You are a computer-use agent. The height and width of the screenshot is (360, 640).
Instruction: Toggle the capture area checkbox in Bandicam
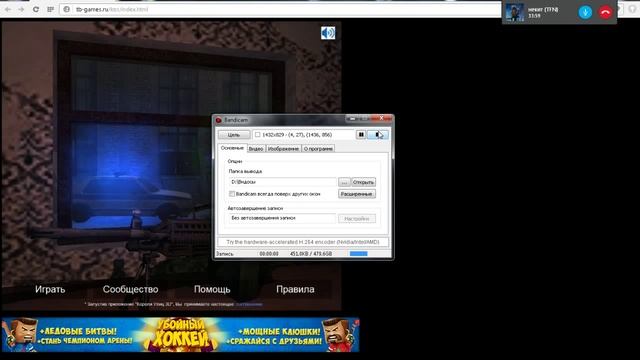tap(258, 134)
